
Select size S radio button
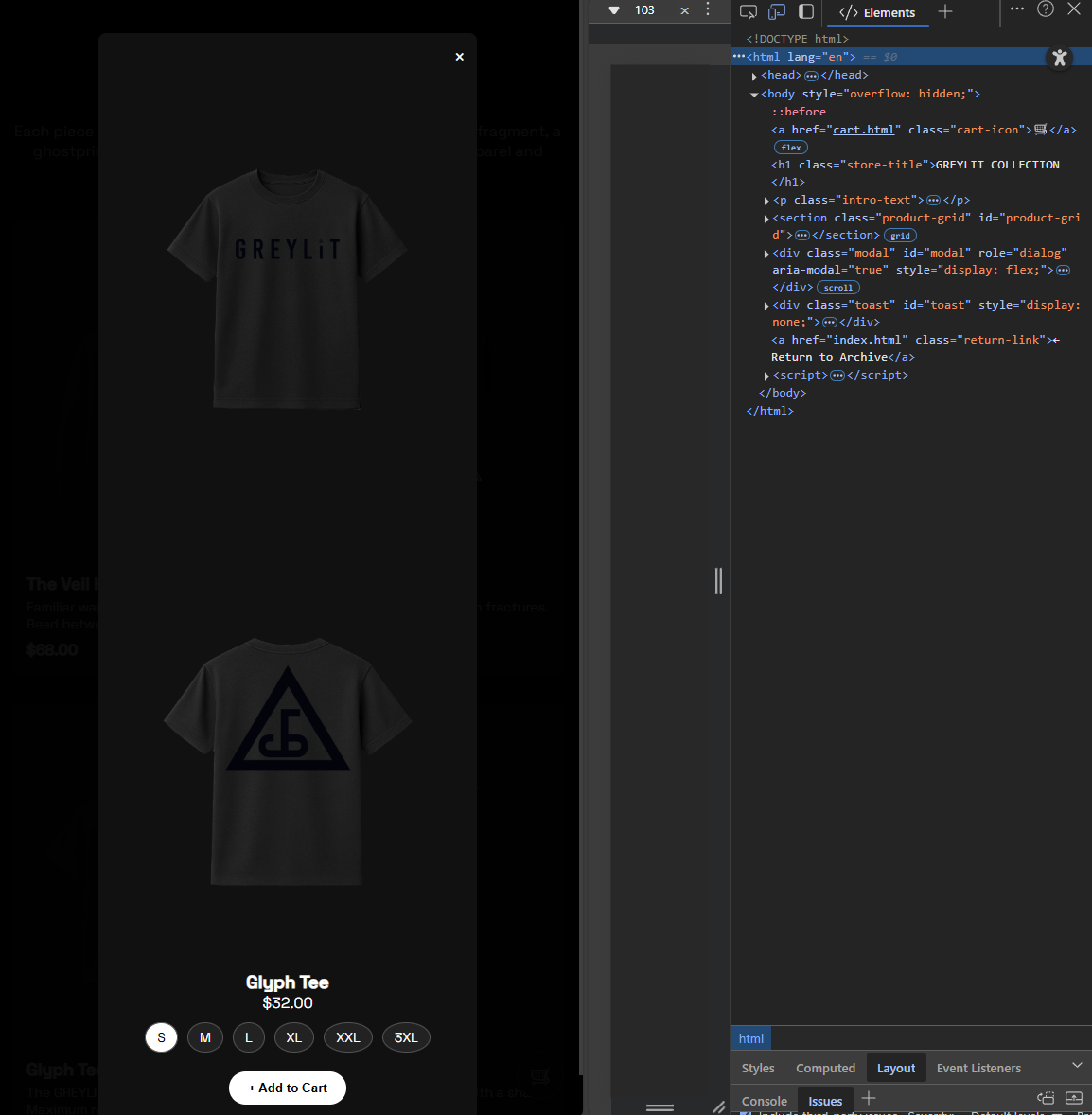point(161,1037)
